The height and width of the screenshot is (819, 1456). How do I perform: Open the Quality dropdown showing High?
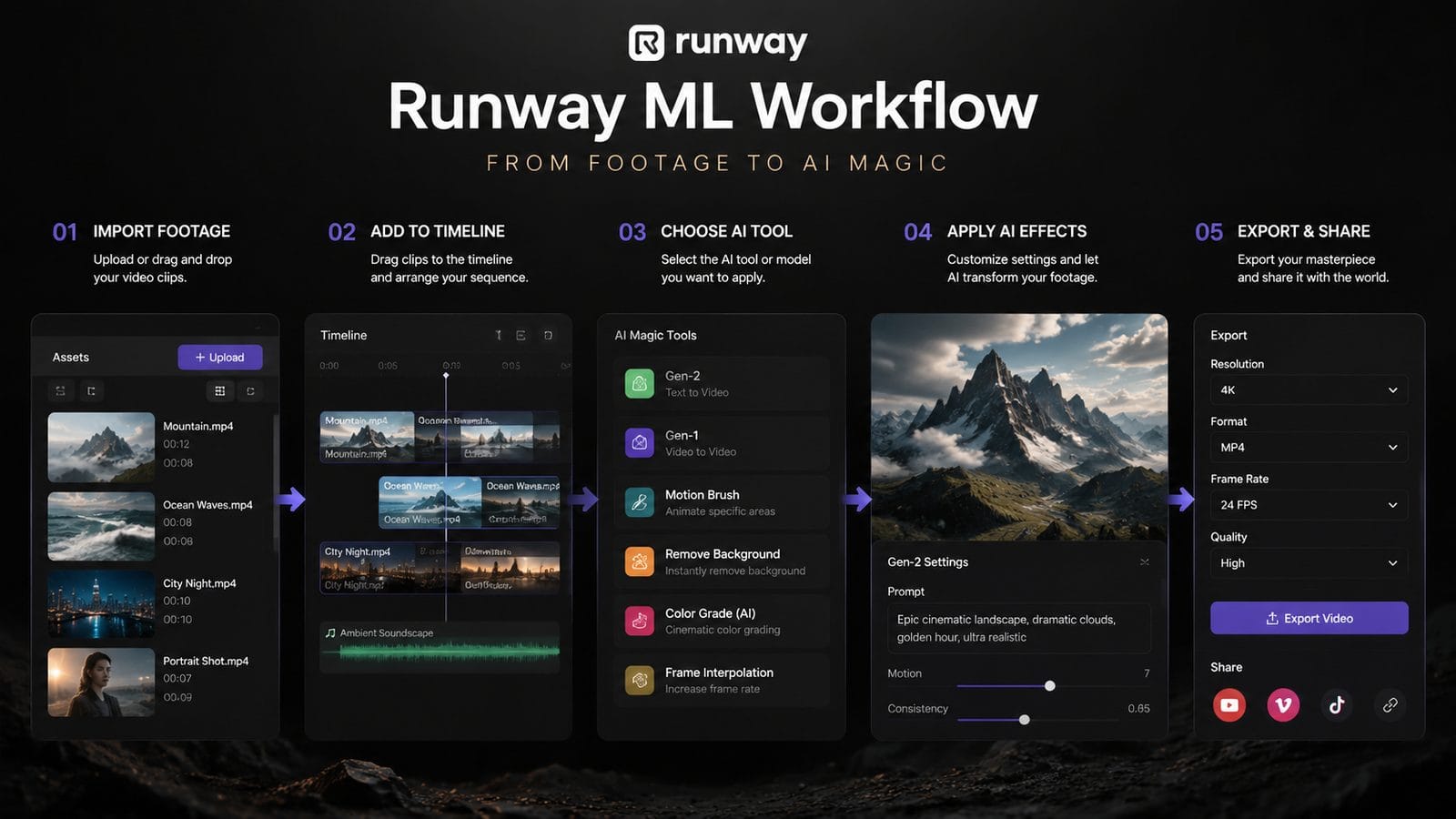(1309, 562)
